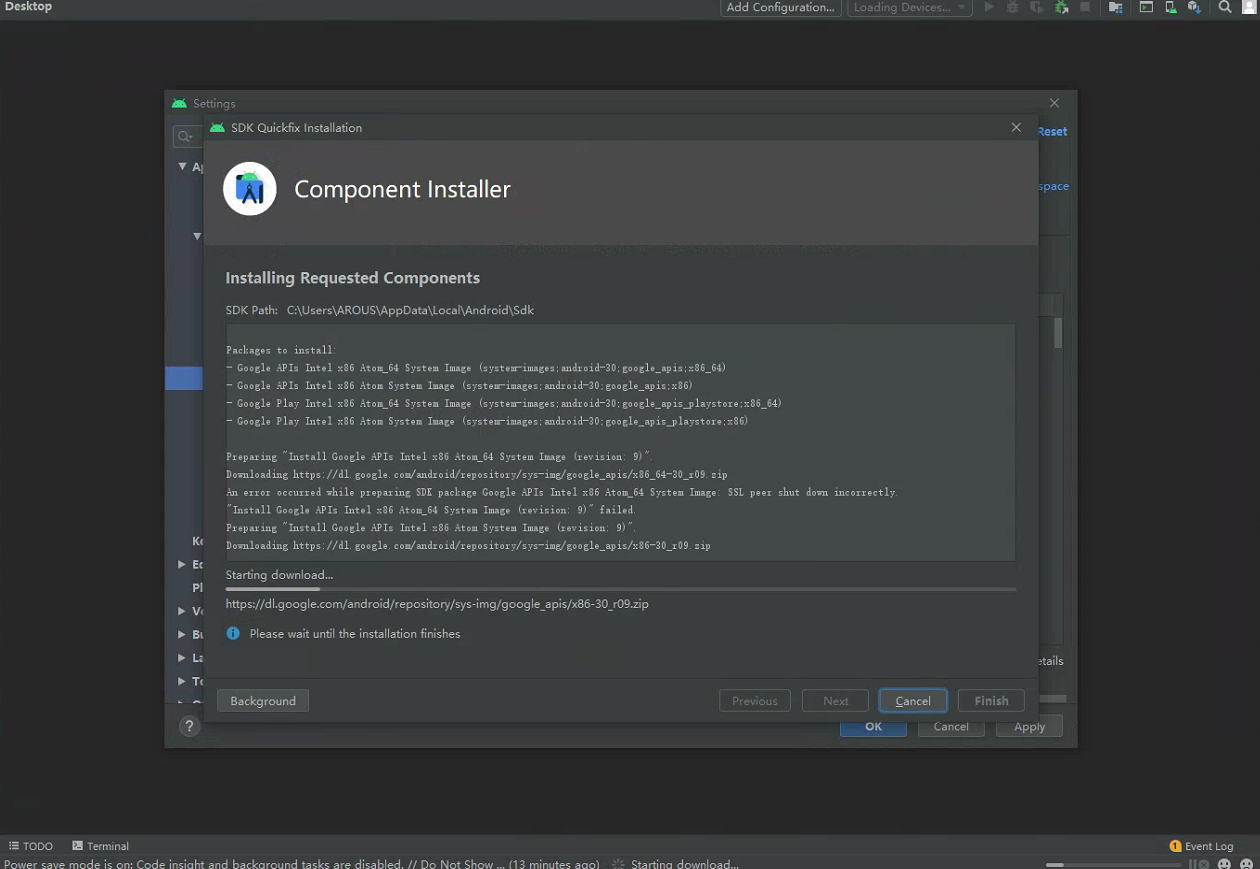Click 'Starting download...' in the status bar
The height and width of the screenshot is (869, 1260).
pos(685,864)
